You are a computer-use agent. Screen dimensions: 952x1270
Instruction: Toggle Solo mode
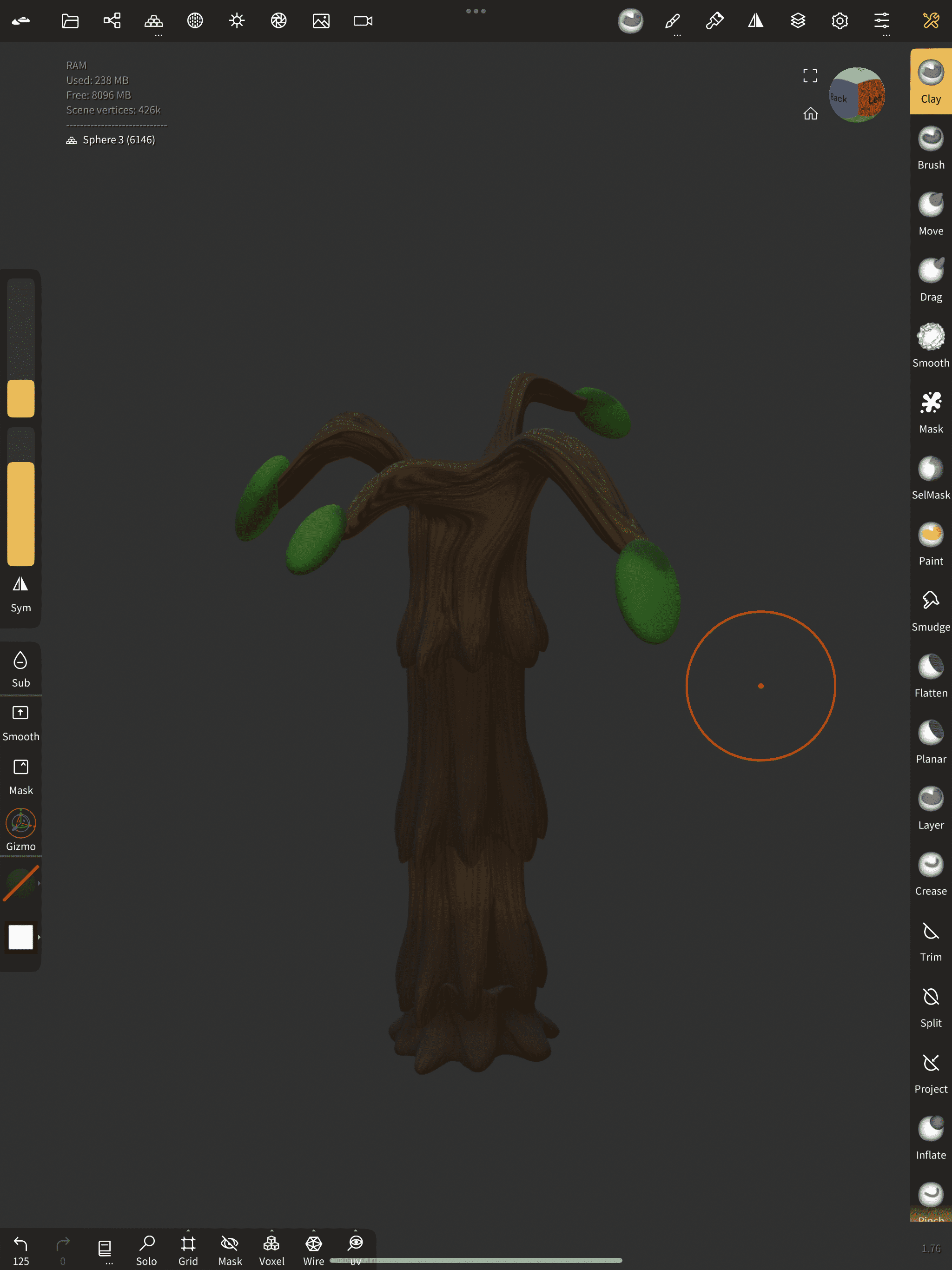click(x=146, y=1250)
